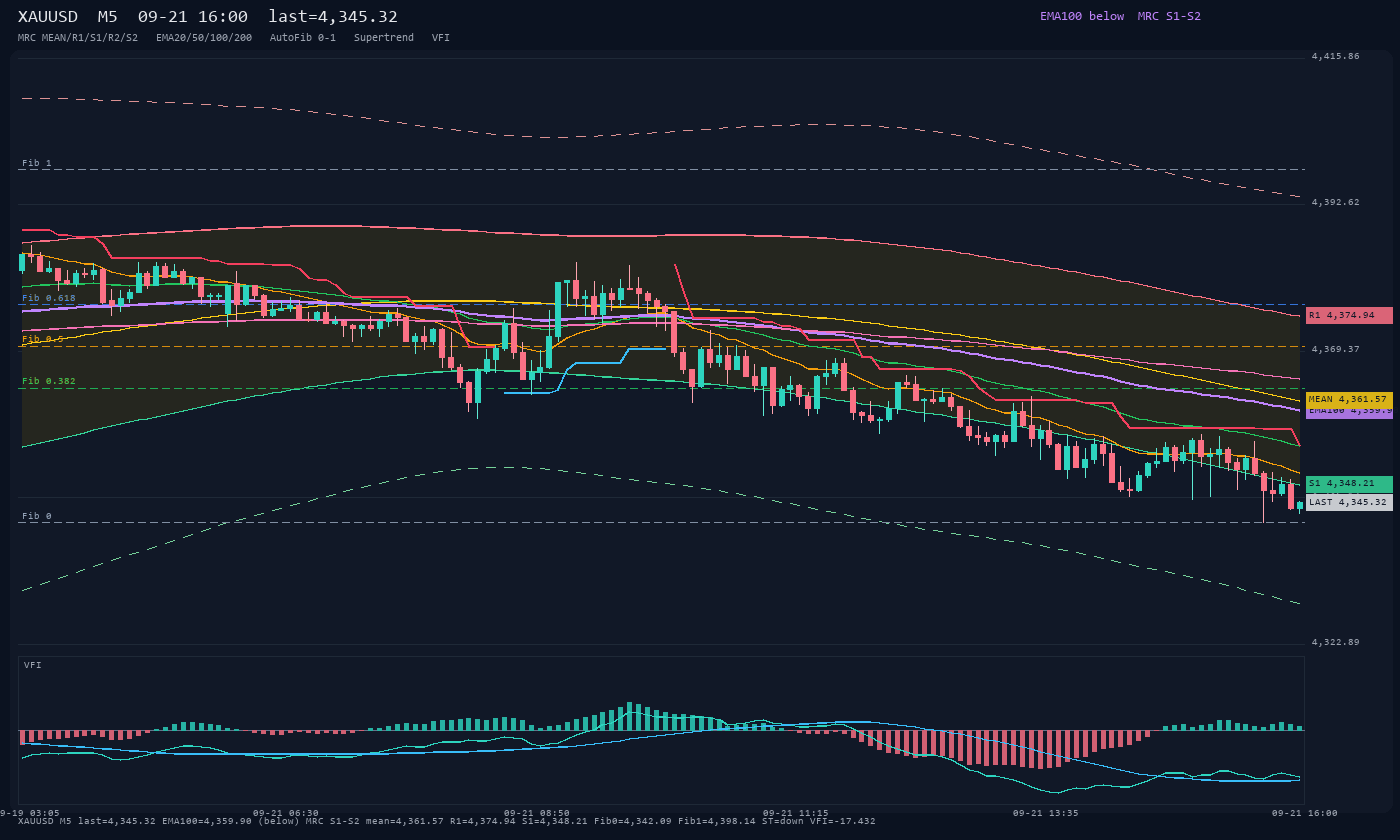Image resolution: width=1400 pixels, height=840 pixels.
Task: Click the "Fib 1" level label
Action: [x=37, y=163]
